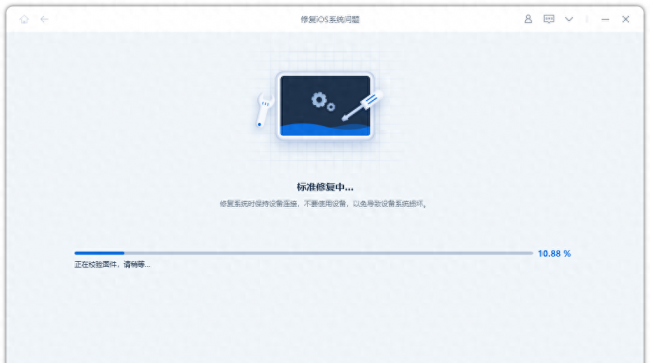Click the back arrow icon
The width and height of the screenshot is (650, 363).
pos(44,19)
